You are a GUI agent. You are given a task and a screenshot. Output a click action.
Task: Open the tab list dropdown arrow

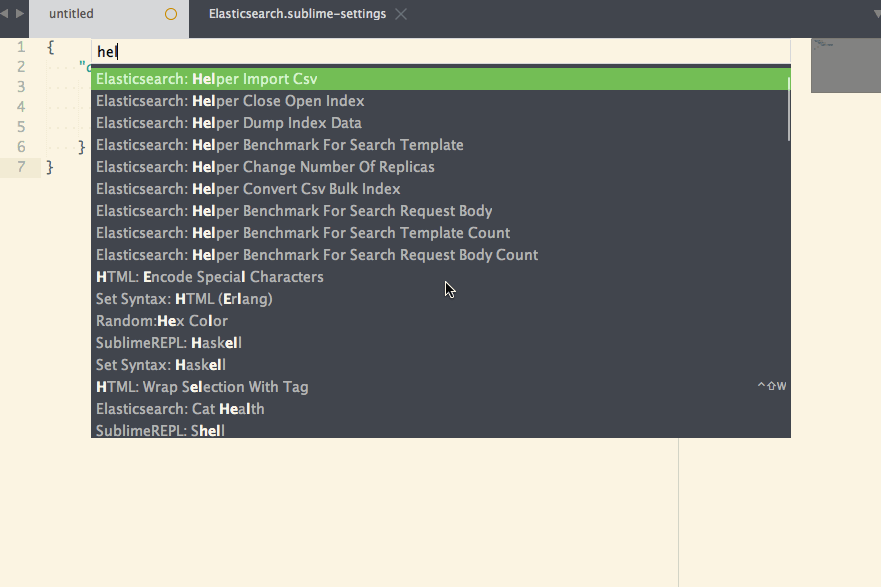point(877,13)
